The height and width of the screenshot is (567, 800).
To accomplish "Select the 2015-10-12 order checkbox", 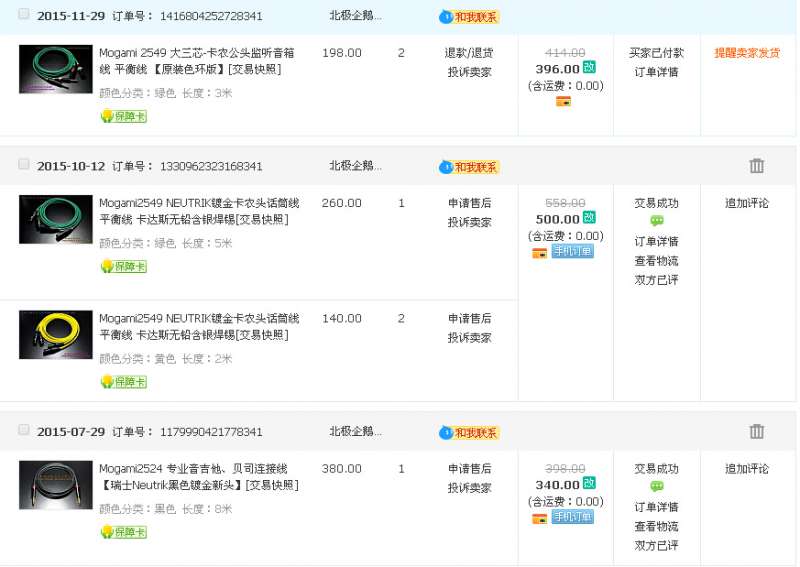I will click(x=24, y=165).
